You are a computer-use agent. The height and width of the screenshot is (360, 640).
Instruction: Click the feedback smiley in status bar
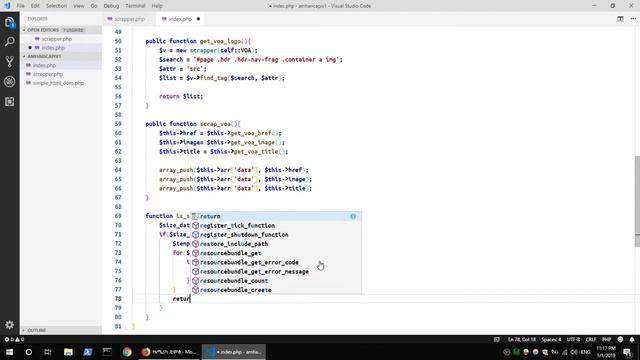[x=620, y=339]
